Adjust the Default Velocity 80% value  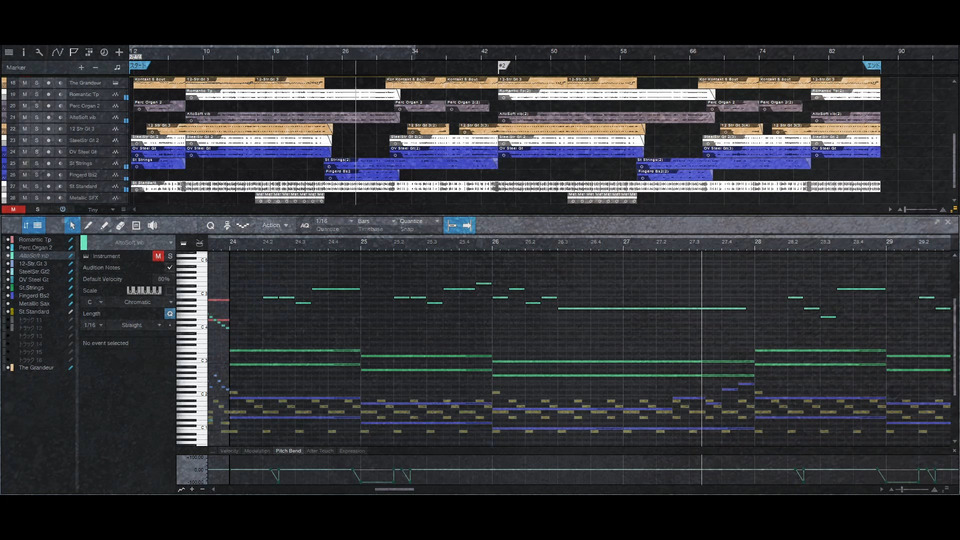point(163,279)
